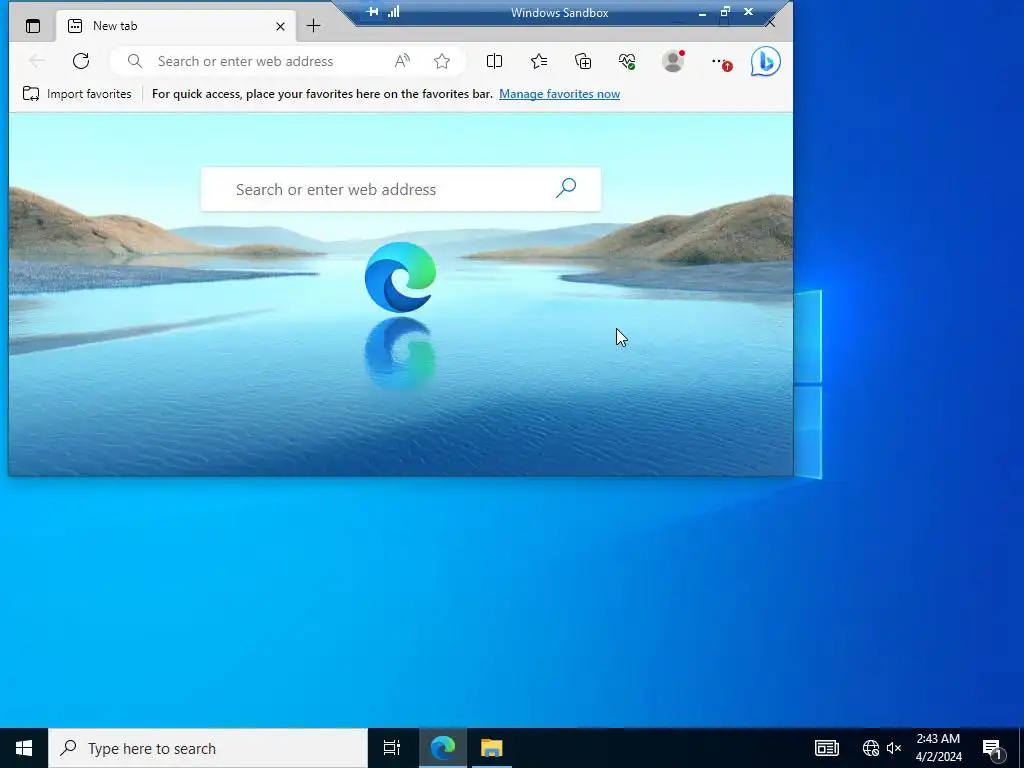Open Settings and more ellipsis menu
The height and width of the screenshot is (768, 1024).
point(720,62)
